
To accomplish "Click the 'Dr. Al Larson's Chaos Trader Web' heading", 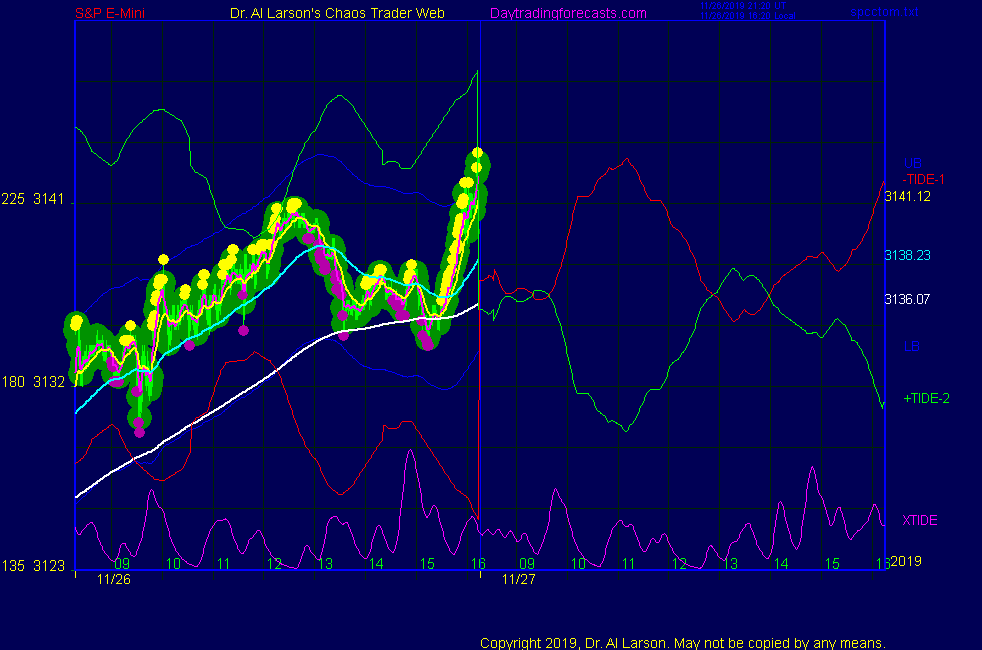I will 338,13.
